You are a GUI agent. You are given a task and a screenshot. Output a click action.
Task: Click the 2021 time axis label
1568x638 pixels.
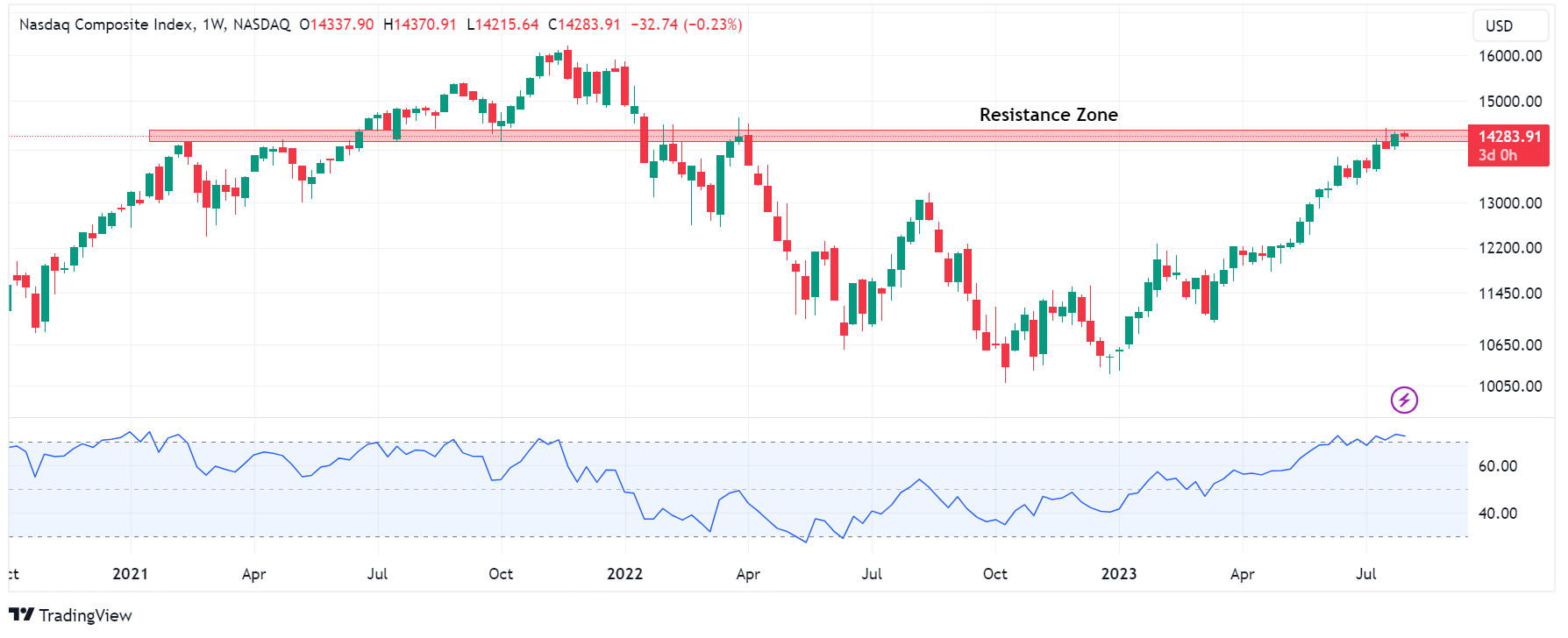tap(130, 574)
